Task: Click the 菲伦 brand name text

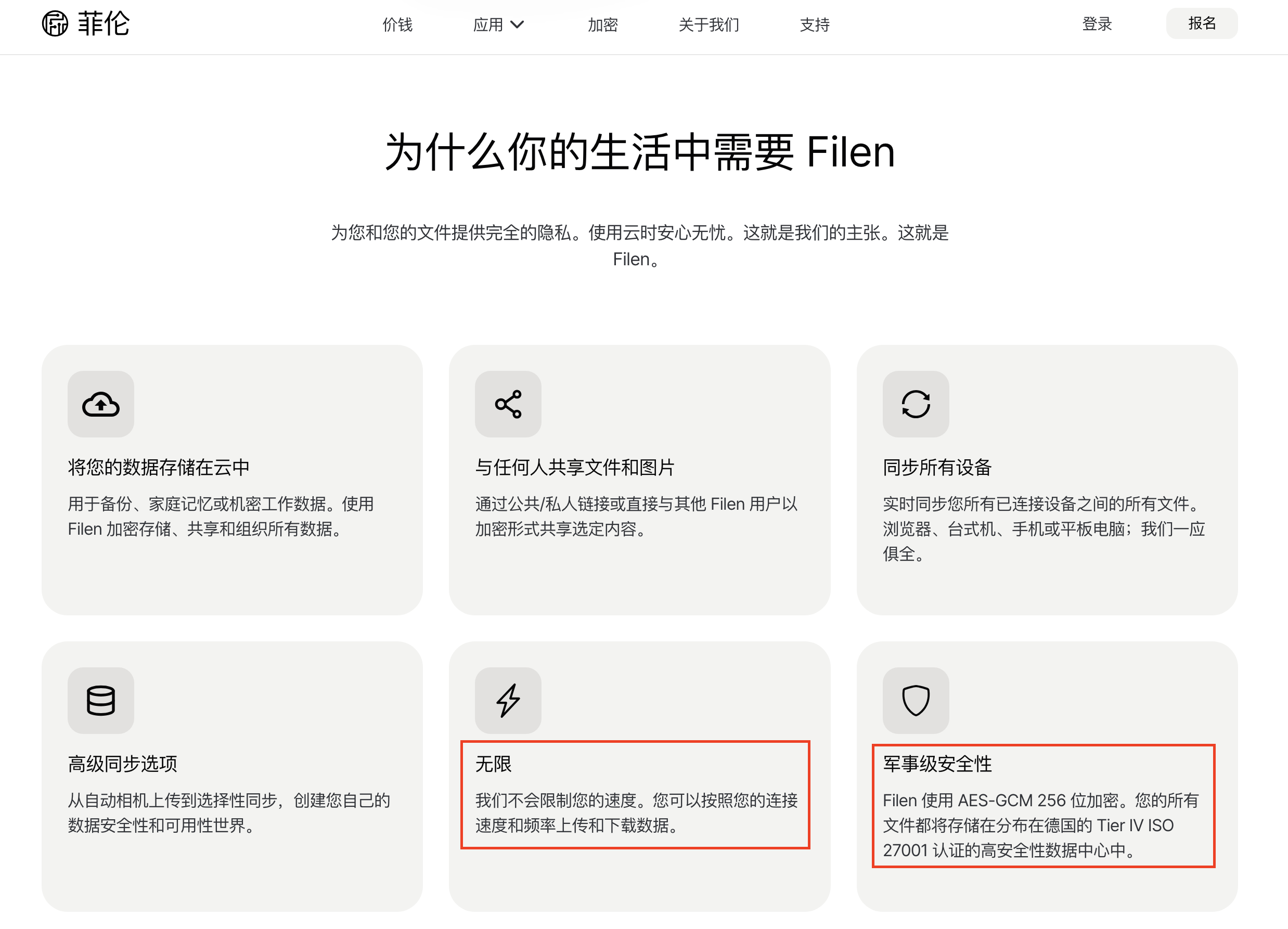Action: [104, 24]
